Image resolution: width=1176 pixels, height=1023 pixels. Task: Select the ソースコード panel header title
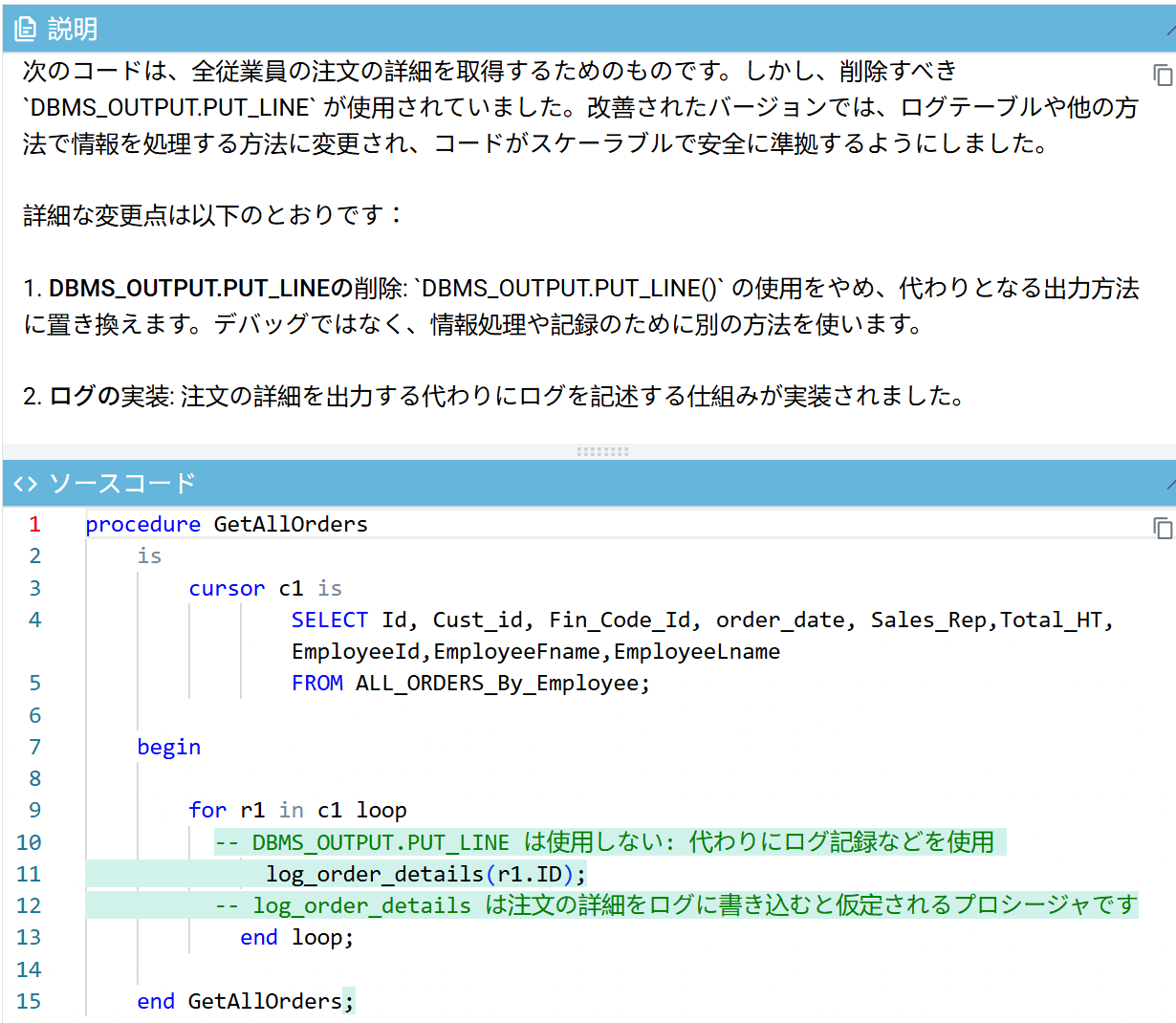coord(122,484)
